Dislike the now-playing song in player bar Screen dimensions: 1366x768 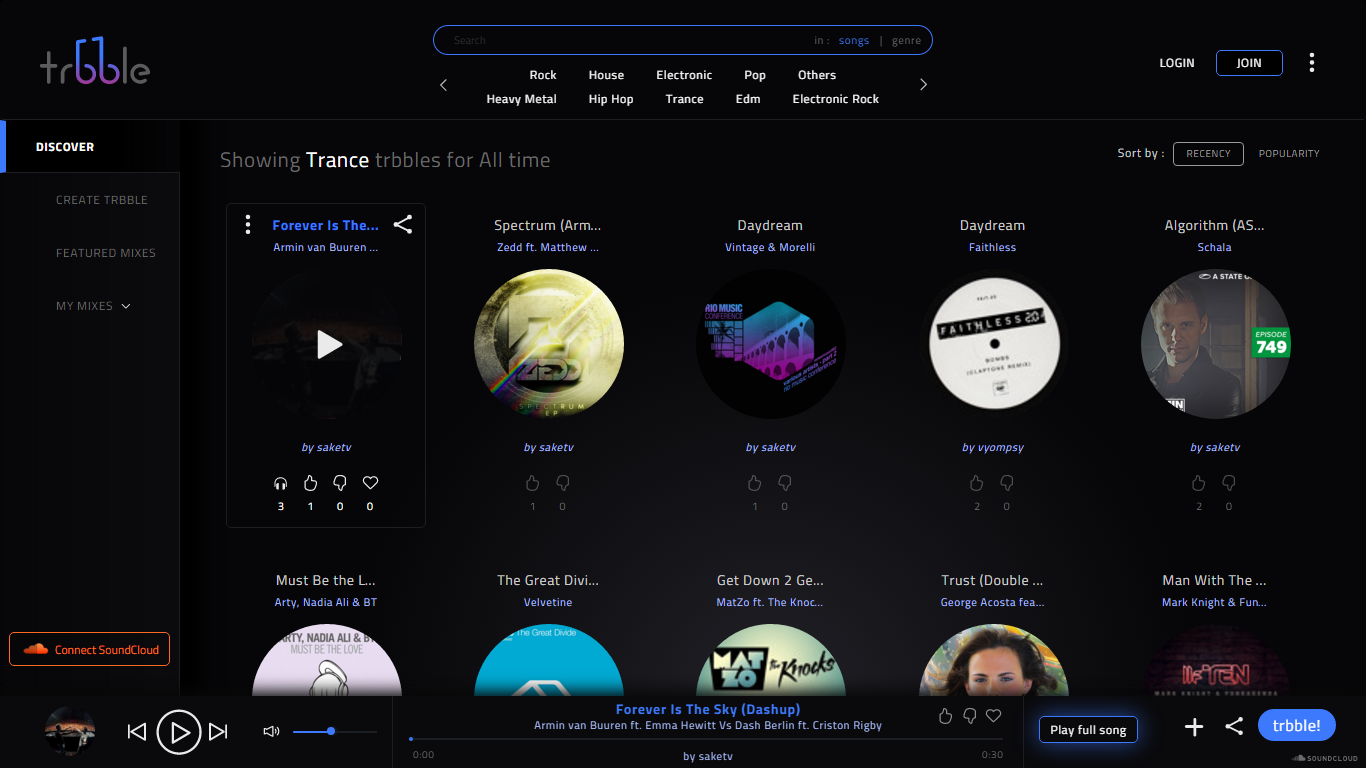(969, 716)
